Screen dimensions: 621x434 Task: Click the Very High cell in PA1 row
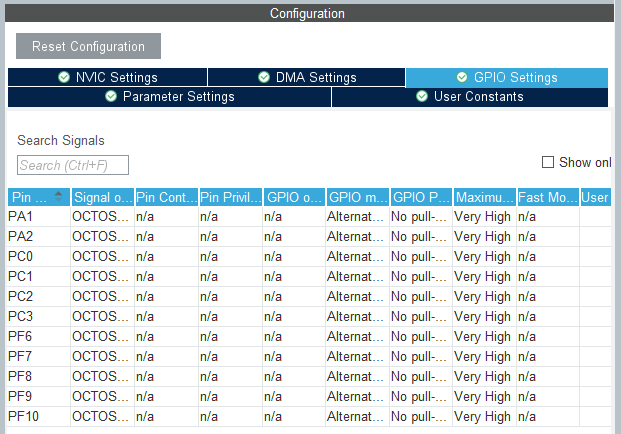pos(482,217)
